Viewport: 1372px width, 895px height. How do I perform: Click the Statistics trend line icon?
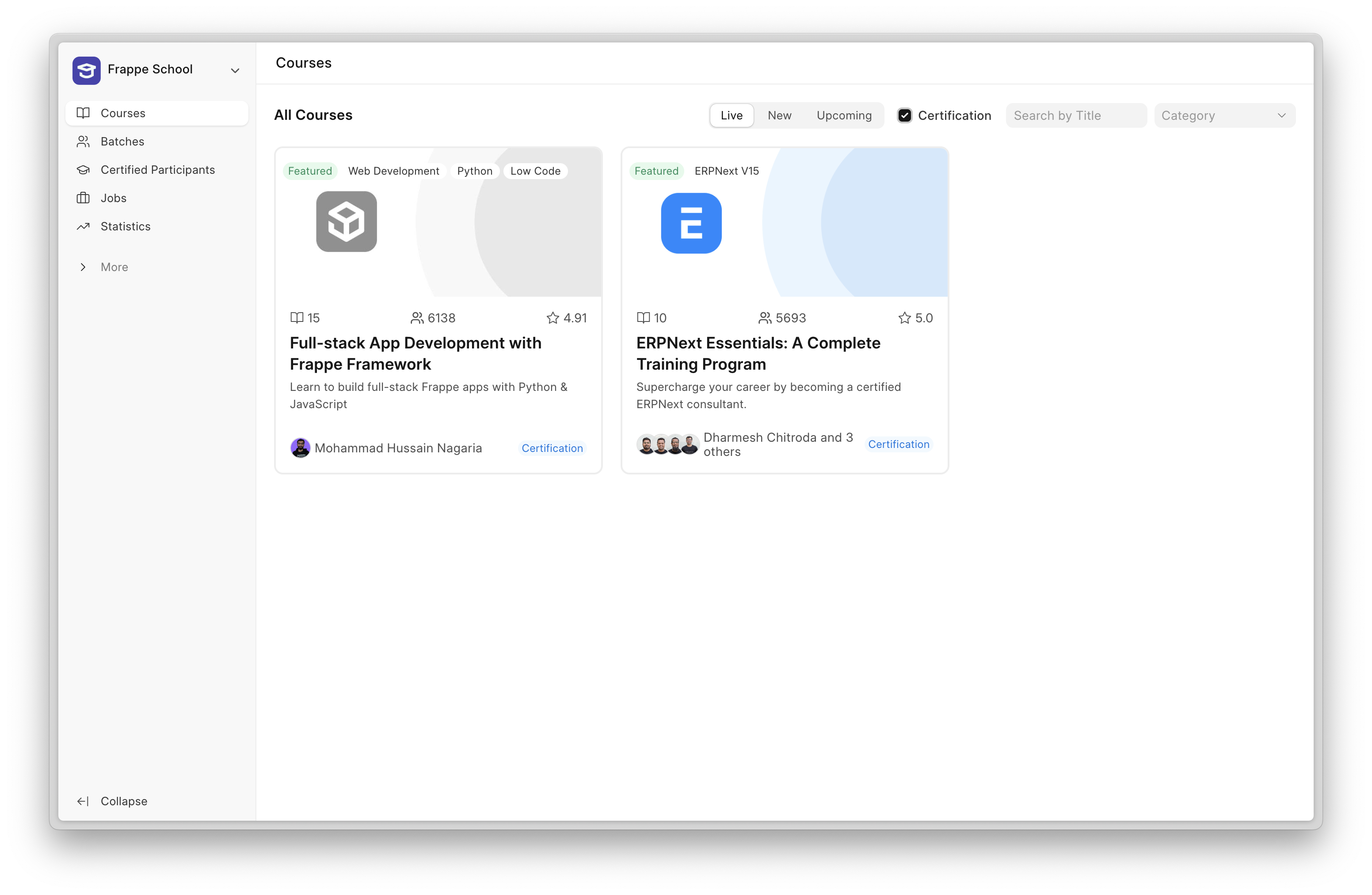click(x=83, y=226)
